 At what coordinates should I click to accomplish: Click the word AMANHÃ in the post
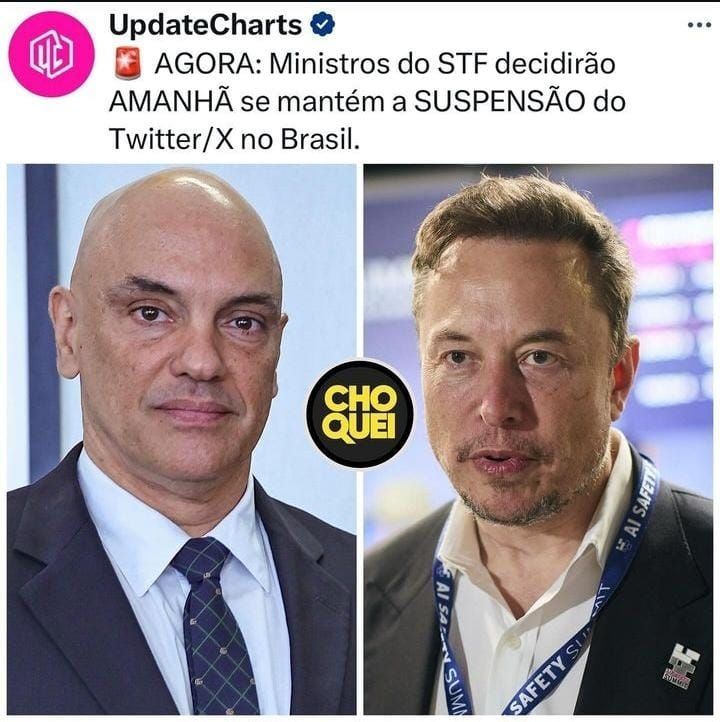pos(171,102)
